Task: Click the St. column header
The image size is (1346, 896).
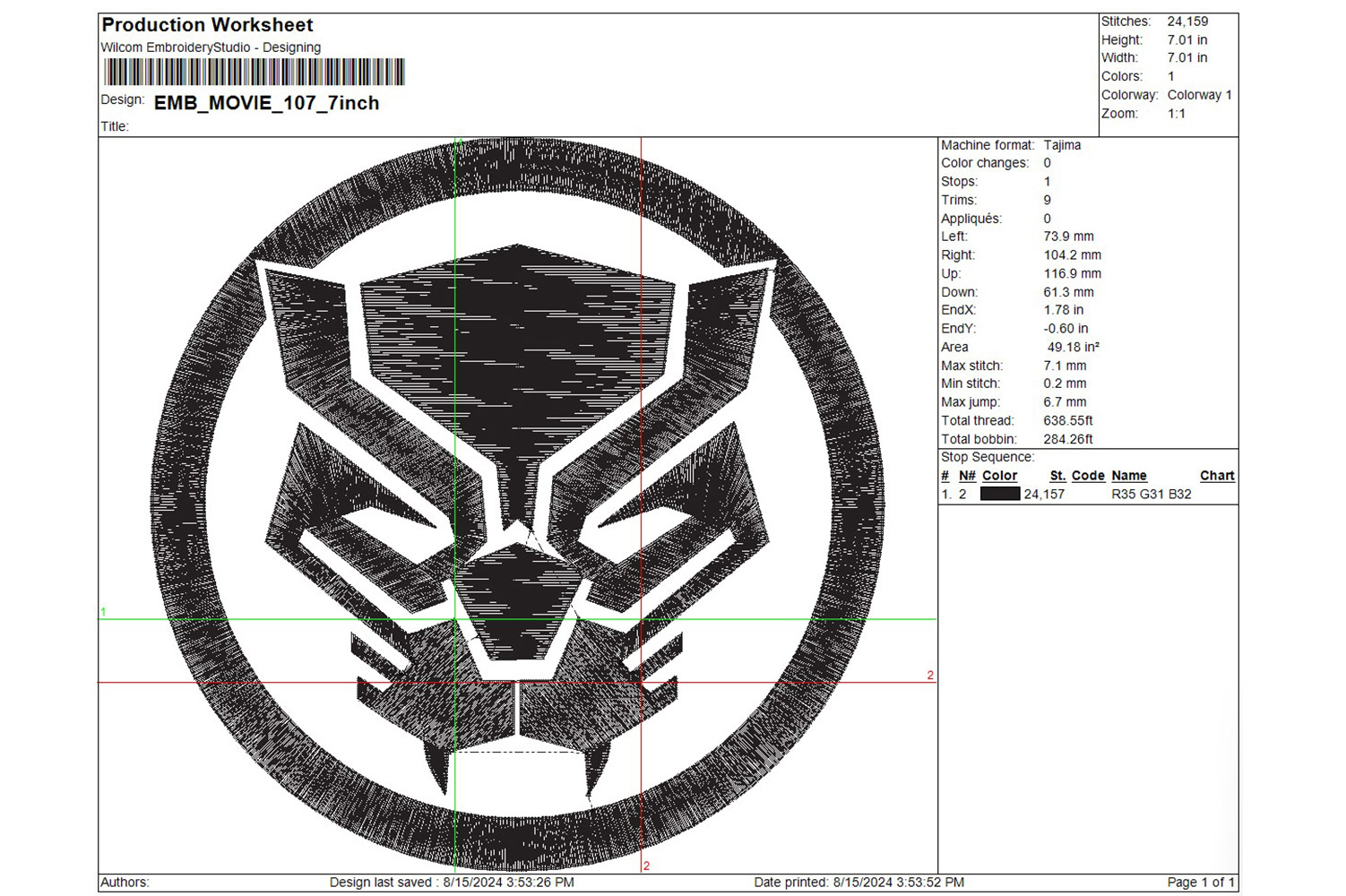Action: (1057, 476)
